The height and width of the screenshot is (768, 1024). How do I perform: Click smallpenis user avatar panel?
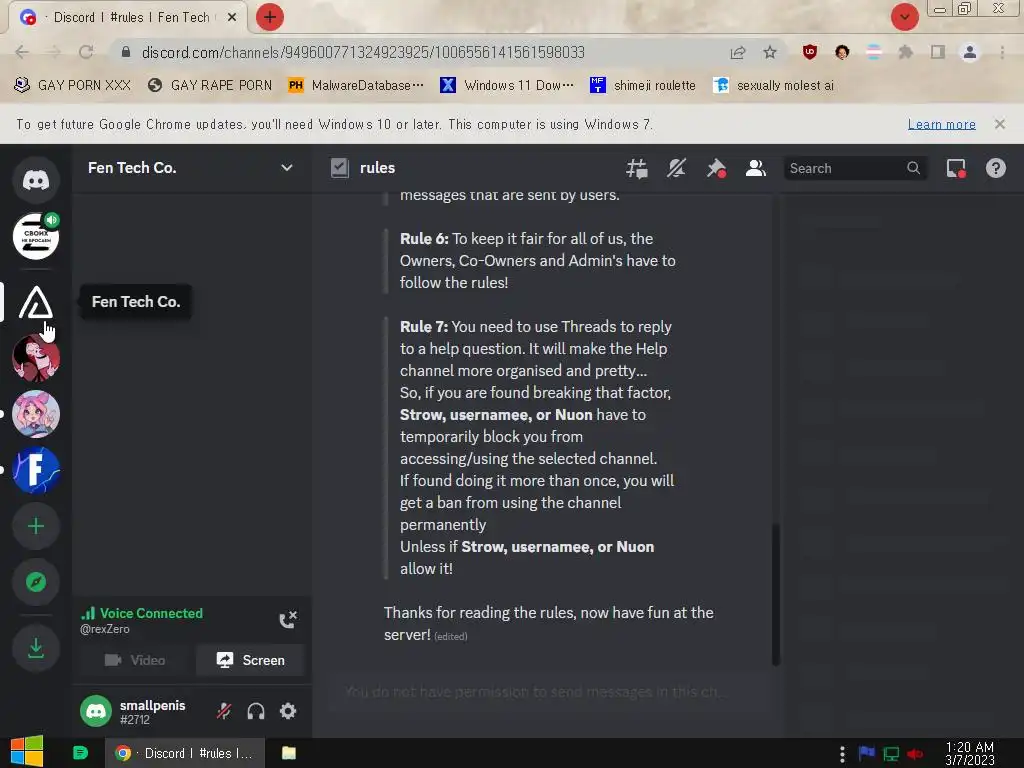pos(133,711)
